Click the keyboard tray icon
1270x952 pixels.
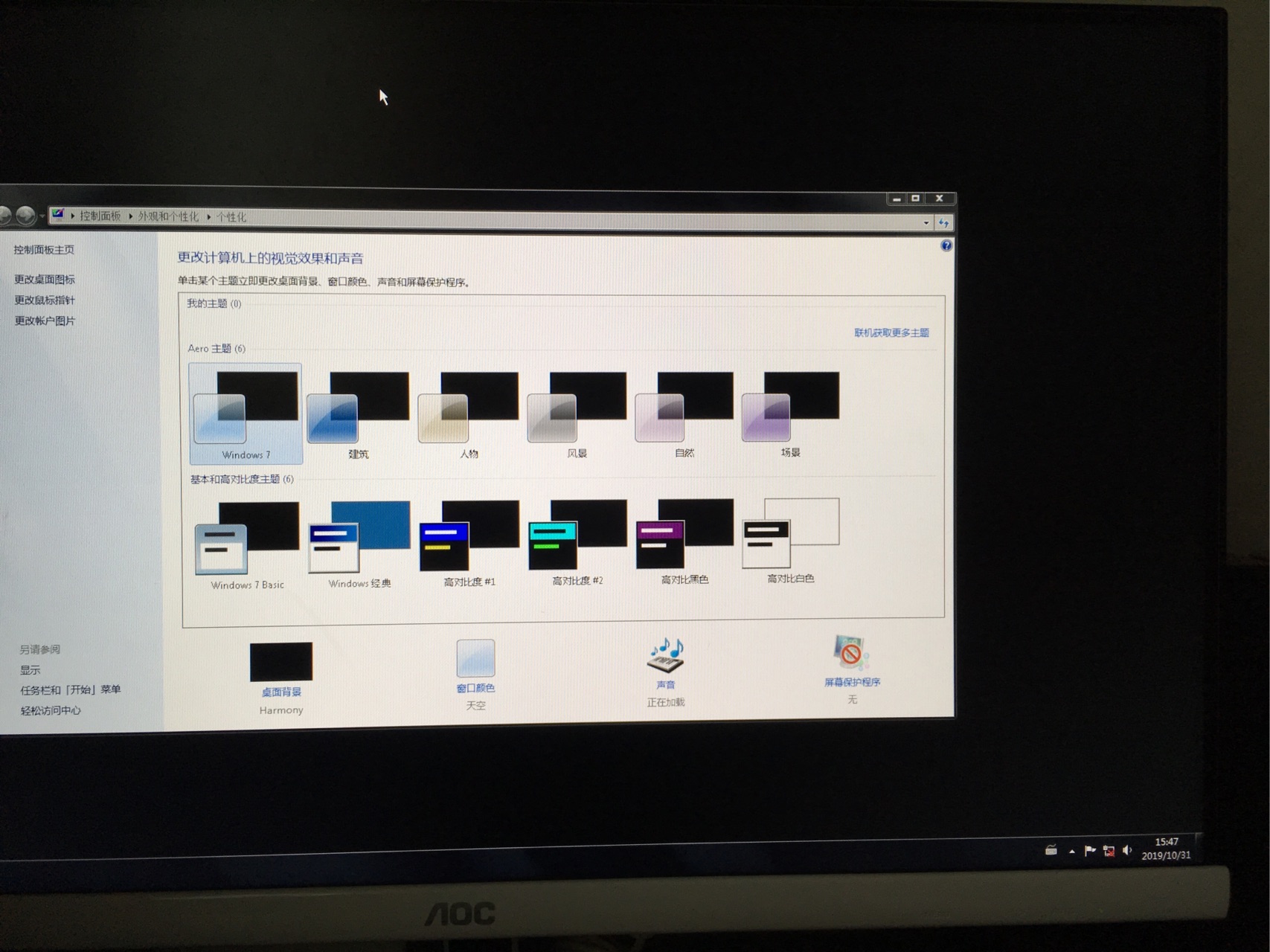[1051, 850]
